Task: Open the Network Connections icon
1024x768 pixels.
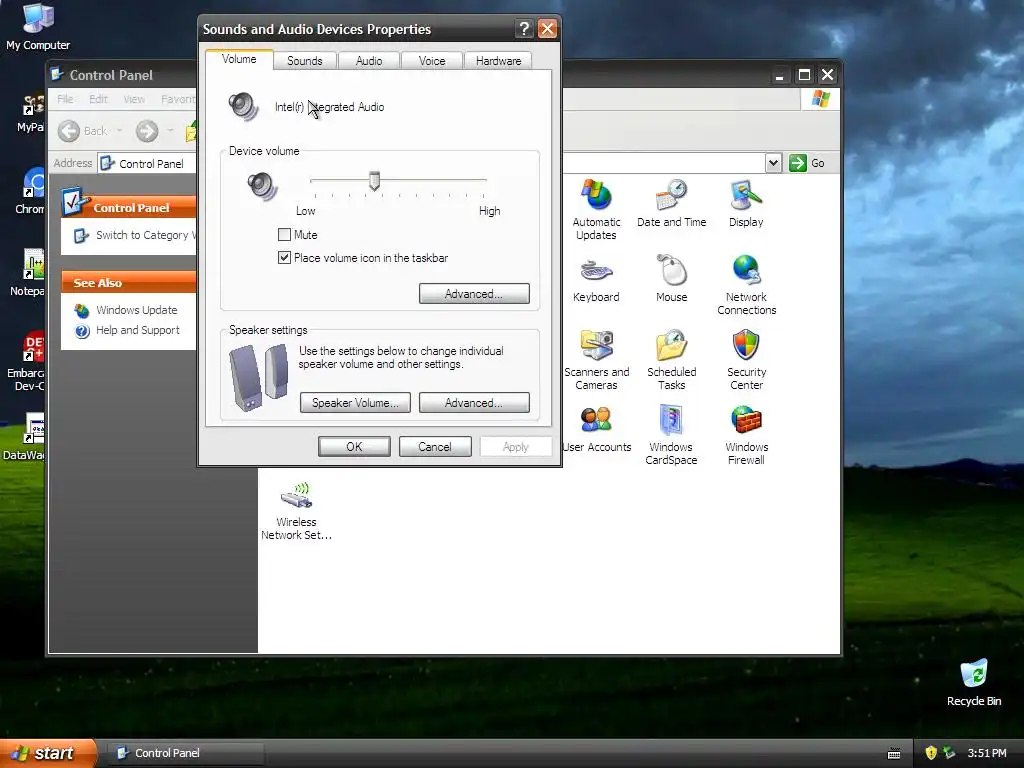Action: 746,285
